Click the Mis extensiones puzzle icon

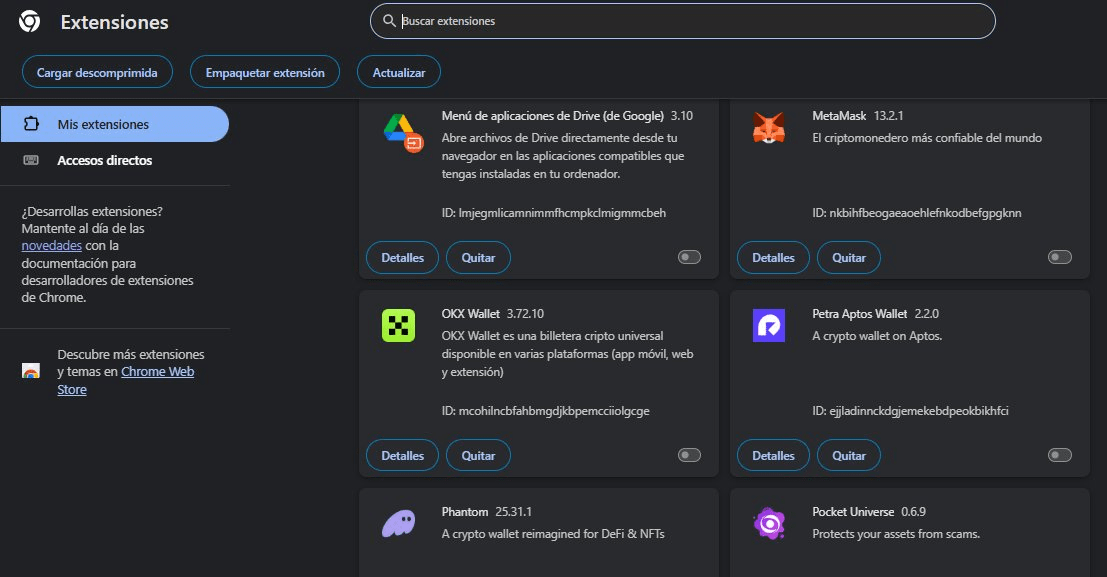click(32, 124)
